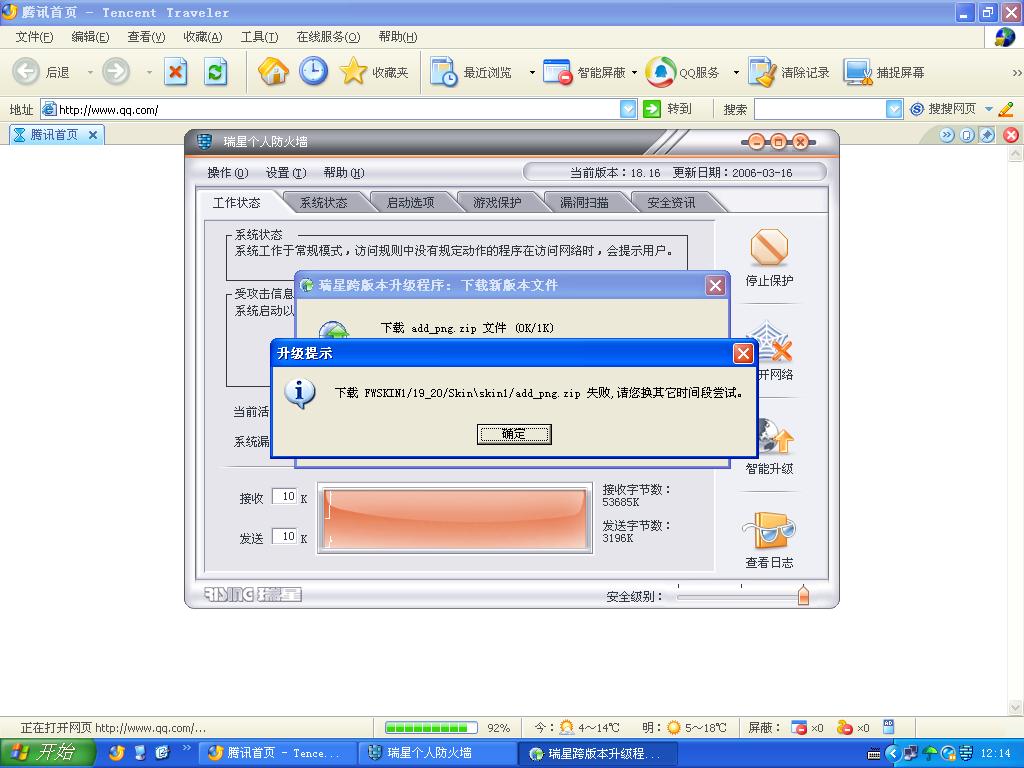Expand 搜搜网页 dropdown arrow
Screen dimensions: 1024x768
(989, 109)
